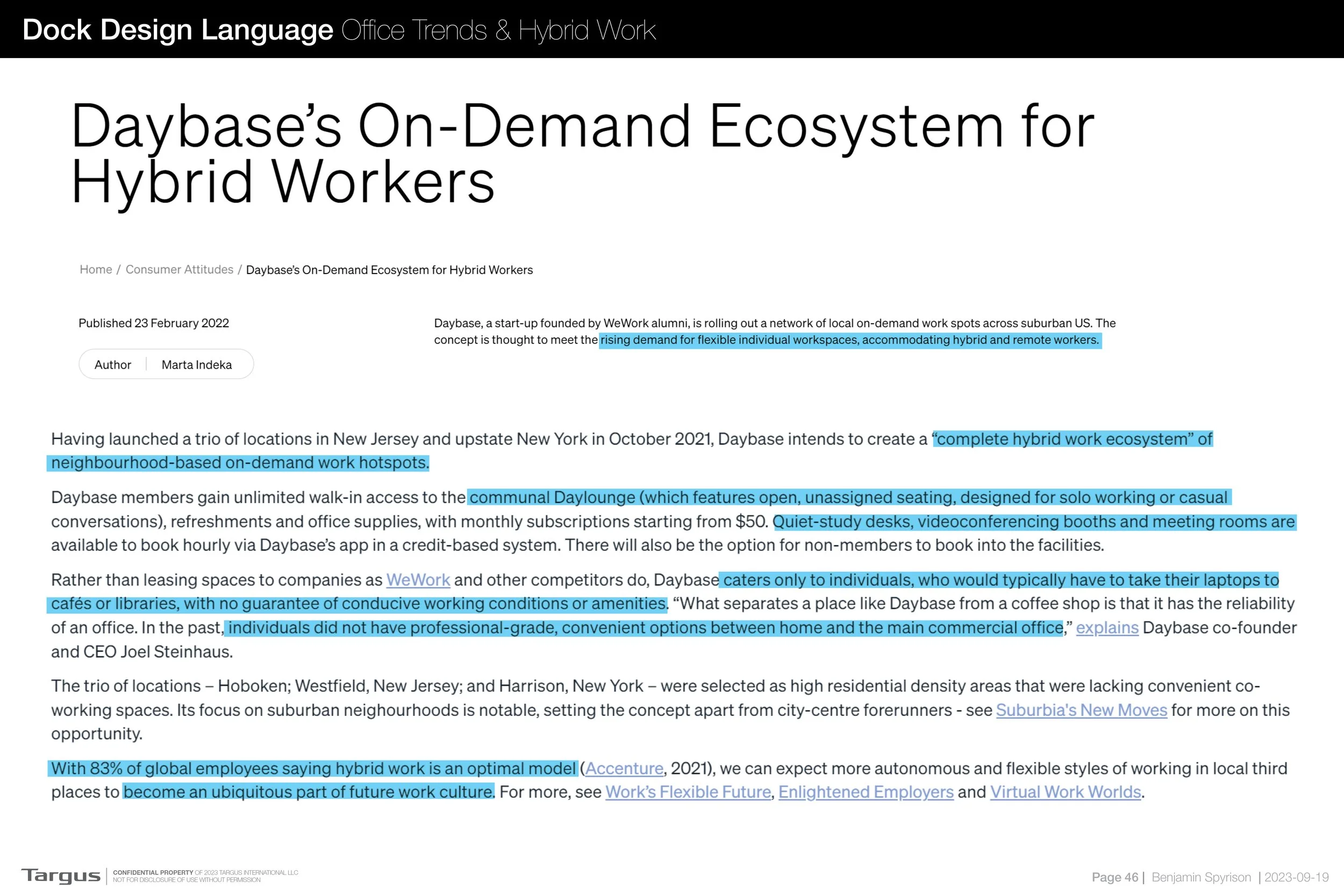Visit the Enlightened Employers article link
The image size is (1344, 896).
[865, 792]
